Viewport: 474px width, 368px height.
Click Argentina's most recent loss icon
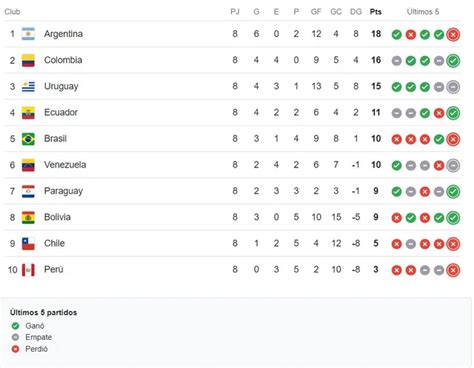pos(453,34)
